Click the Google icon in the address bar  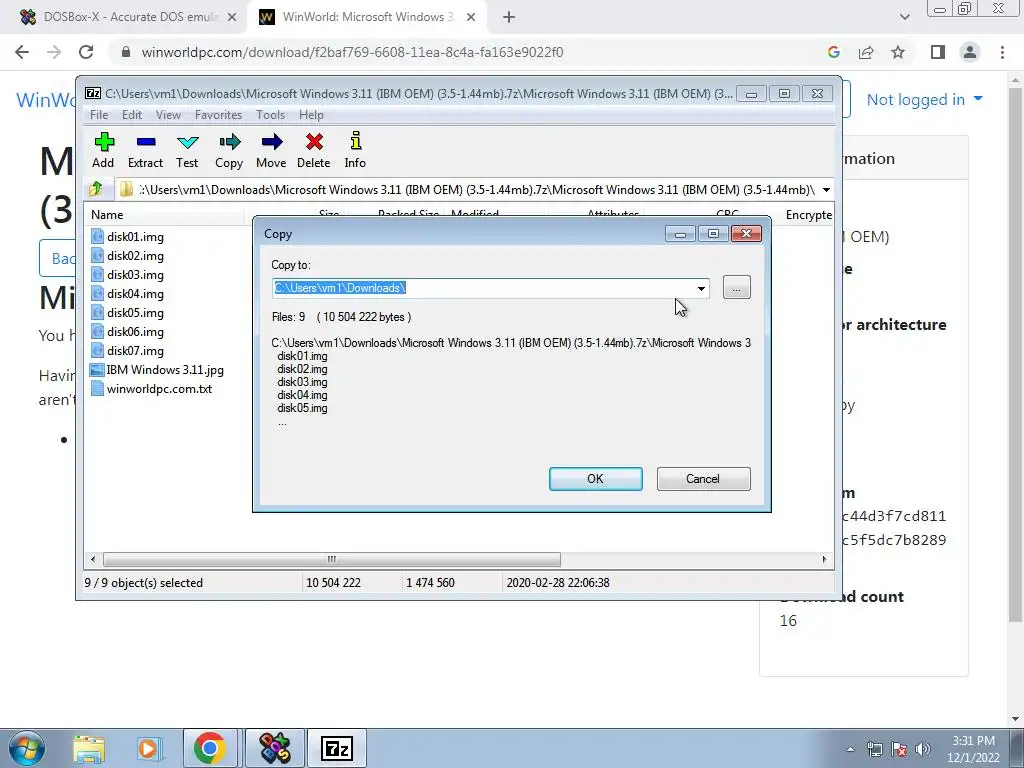[833, 52]
